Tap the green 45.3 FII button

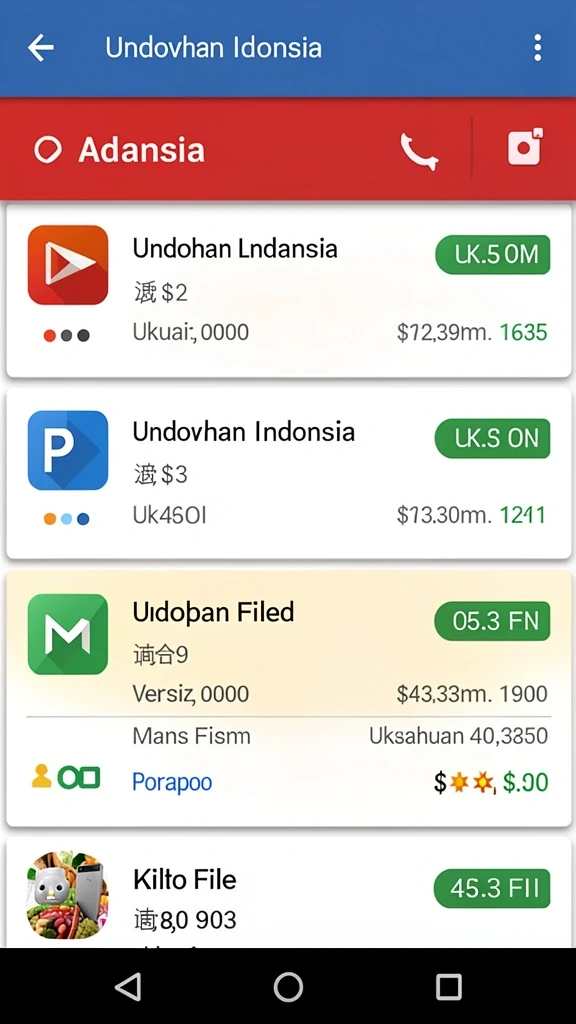[492, 888]
